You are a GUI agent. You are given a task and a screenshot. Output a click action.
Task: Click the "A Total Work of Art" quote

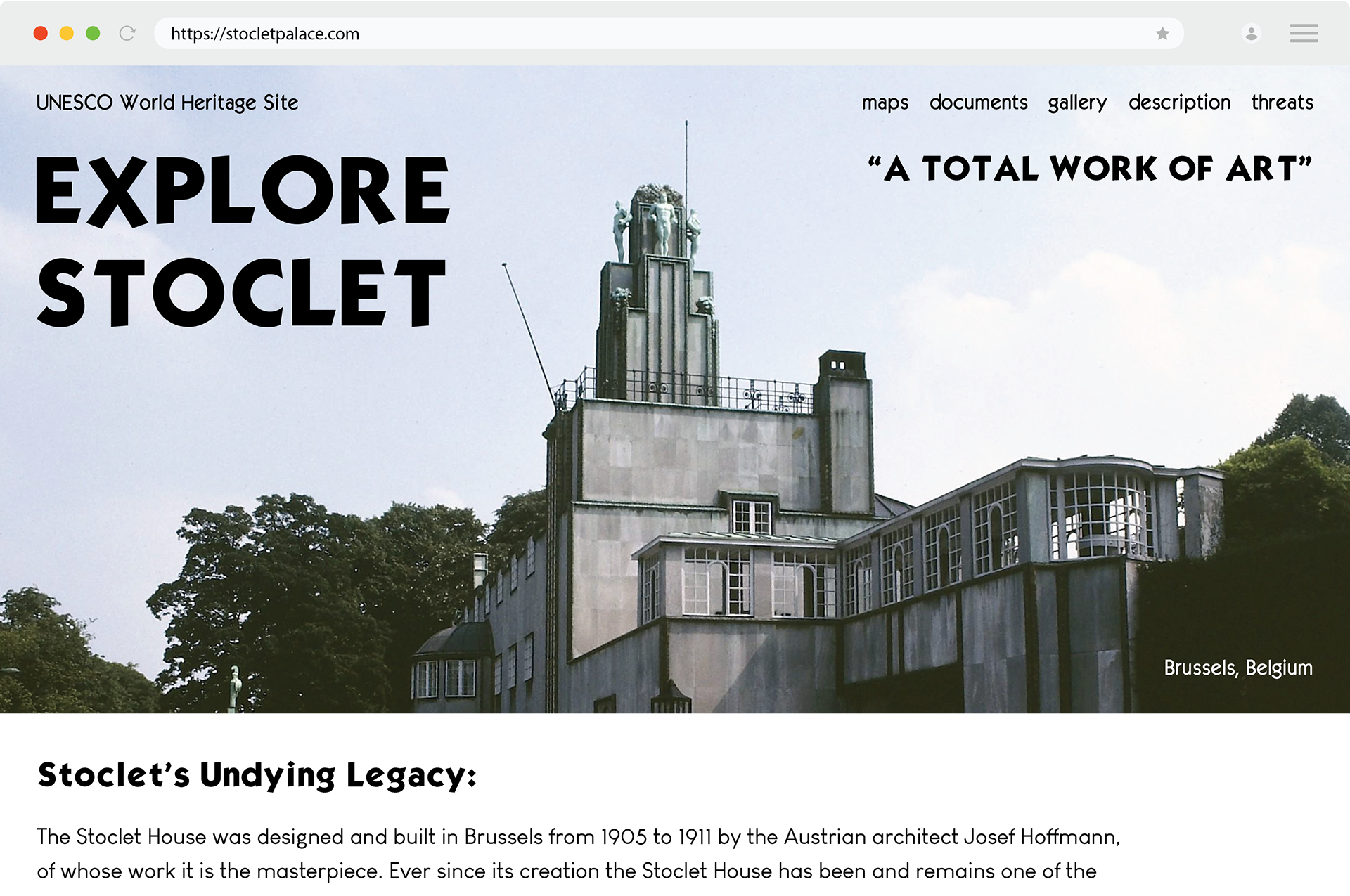point(1090,169)
